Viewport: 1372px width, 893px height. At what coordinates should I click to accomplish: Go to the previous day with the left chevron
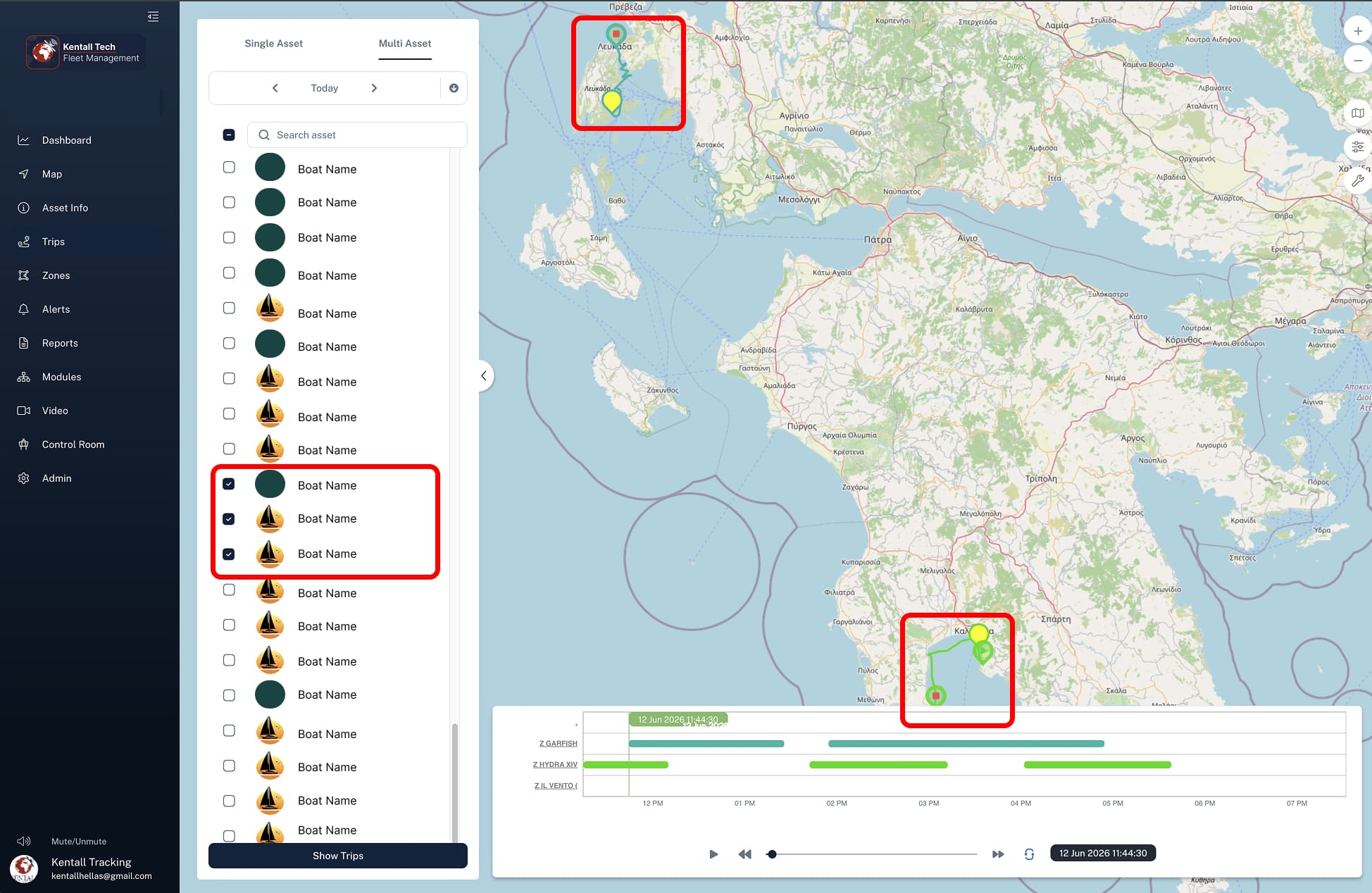click(x=275, y=88)
